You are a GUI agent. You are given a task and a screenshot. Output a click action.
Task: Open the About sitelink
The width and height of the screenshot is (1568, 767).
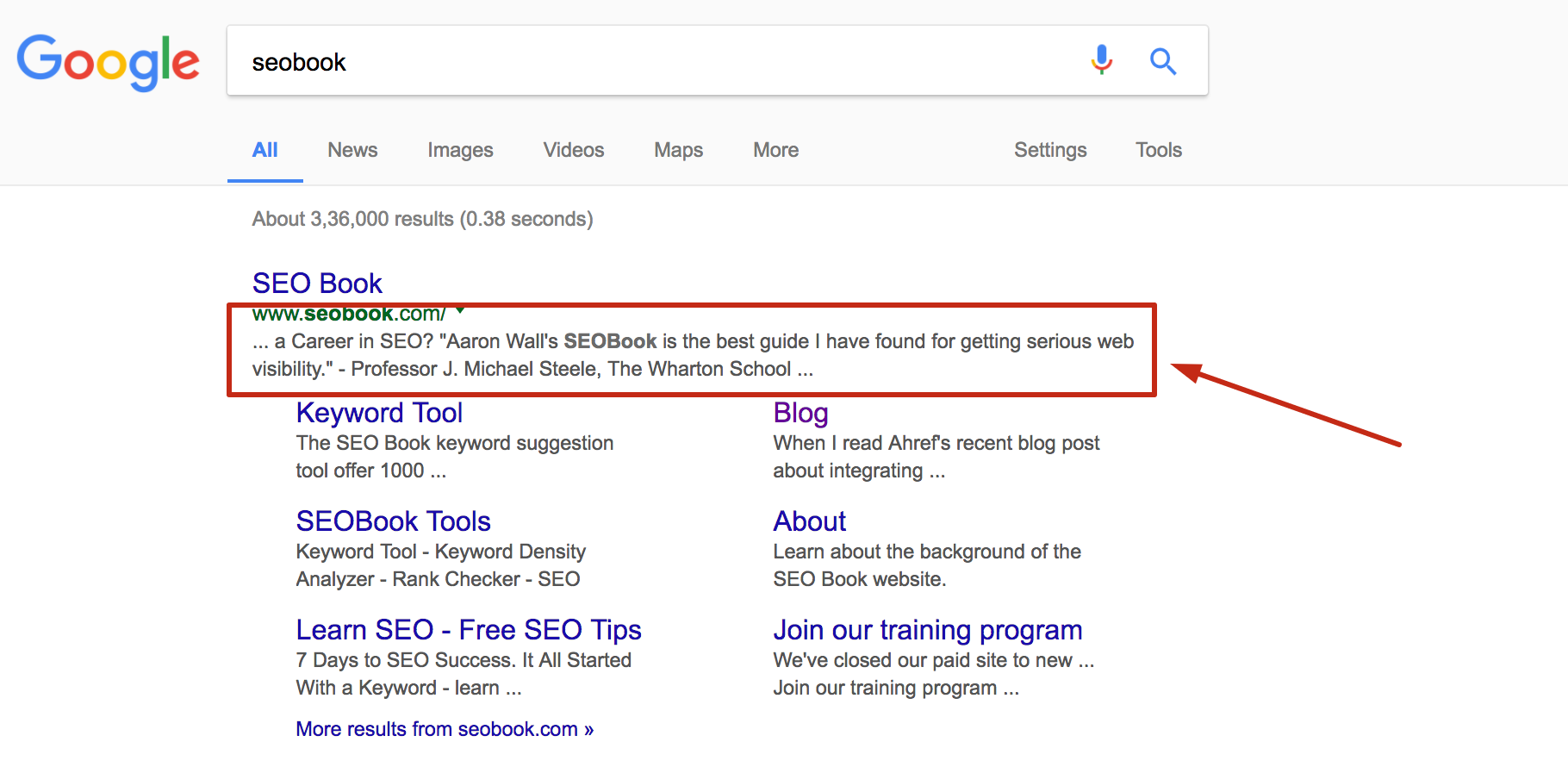click(810, 521)
